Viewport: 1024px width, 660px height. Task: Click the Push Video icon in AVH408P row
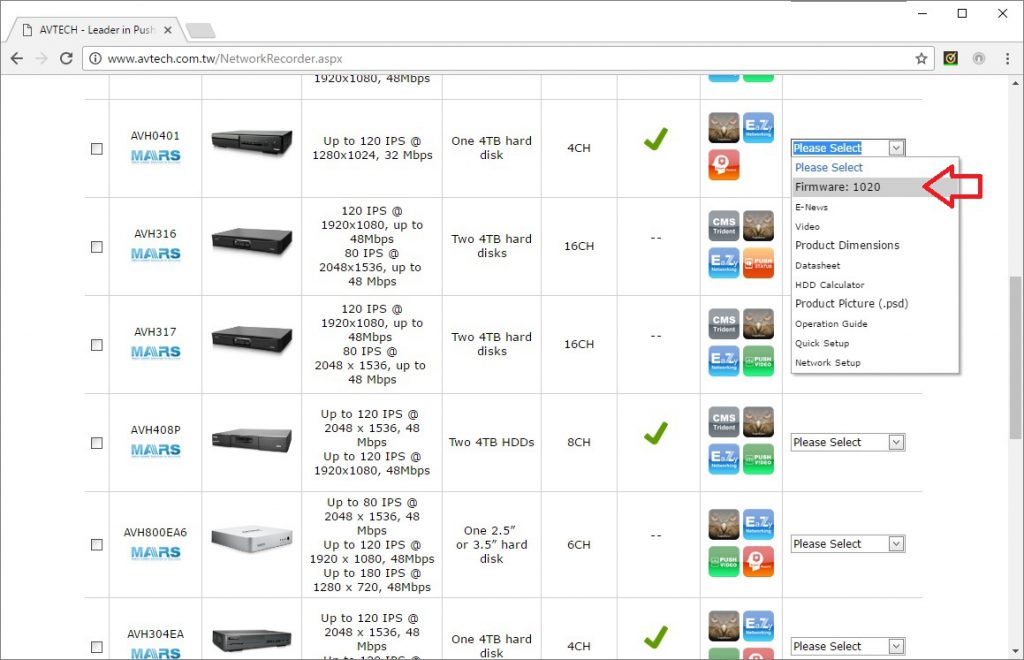[758, 458]
